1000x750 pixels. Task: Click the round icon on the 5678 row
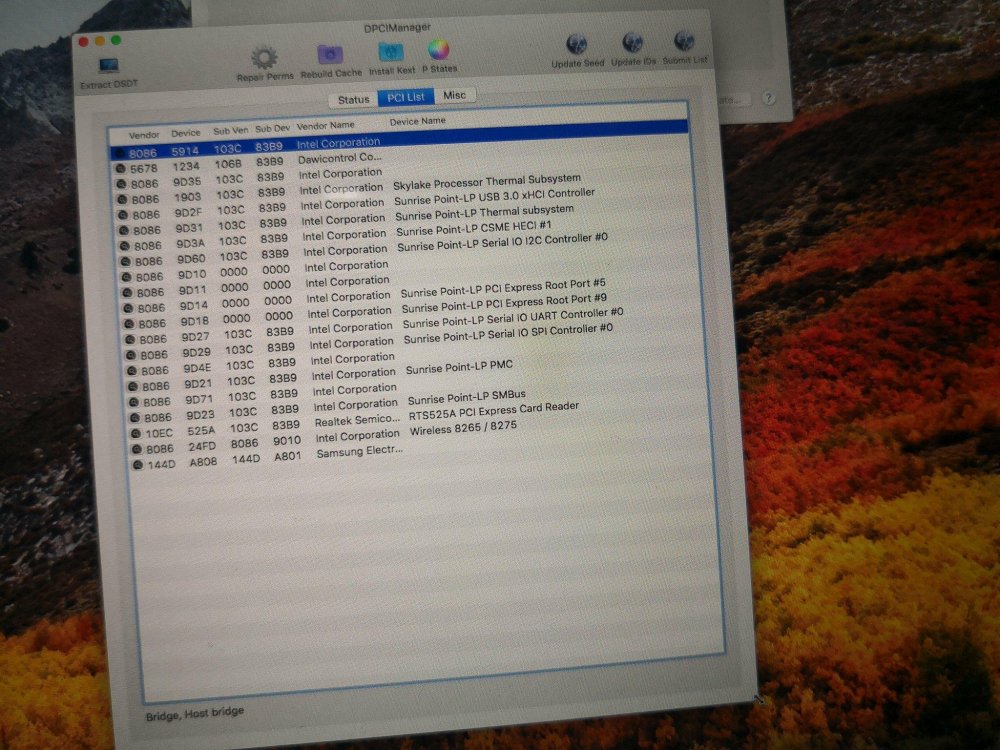point(120,169)
